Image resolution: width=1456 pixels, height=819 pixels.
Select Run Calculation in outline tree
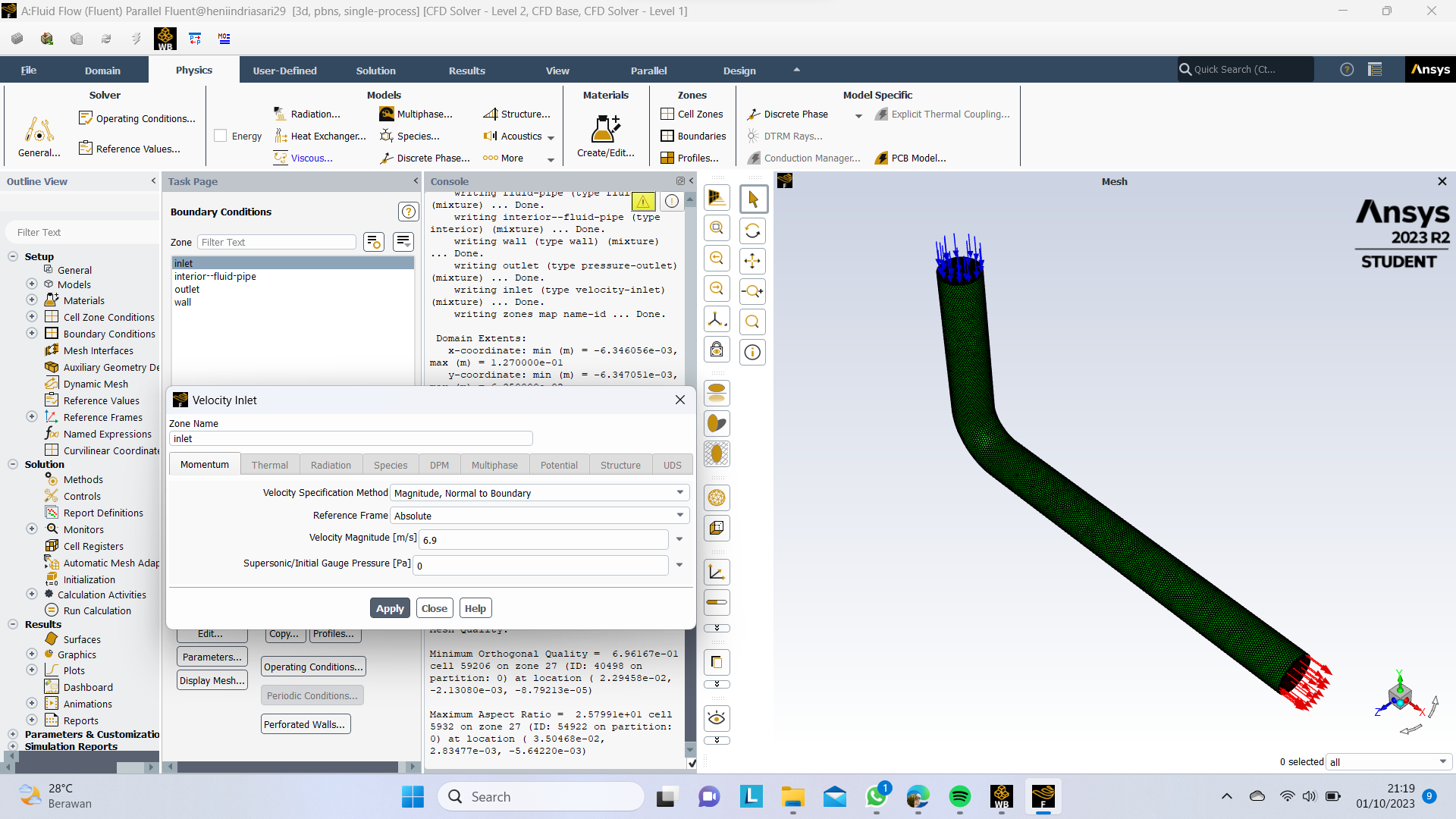97,610
